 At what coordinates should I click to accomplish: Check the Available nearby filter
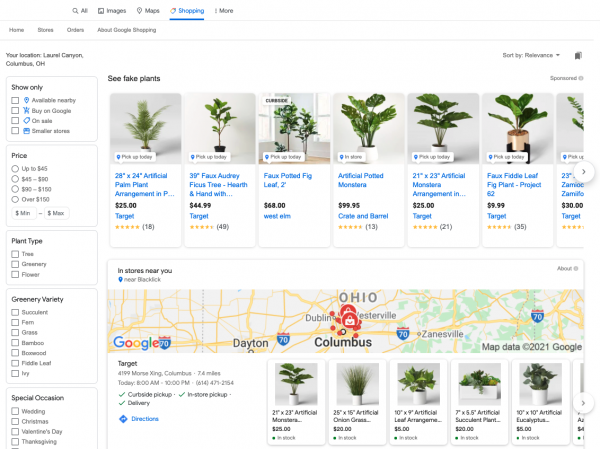(15, 101)
